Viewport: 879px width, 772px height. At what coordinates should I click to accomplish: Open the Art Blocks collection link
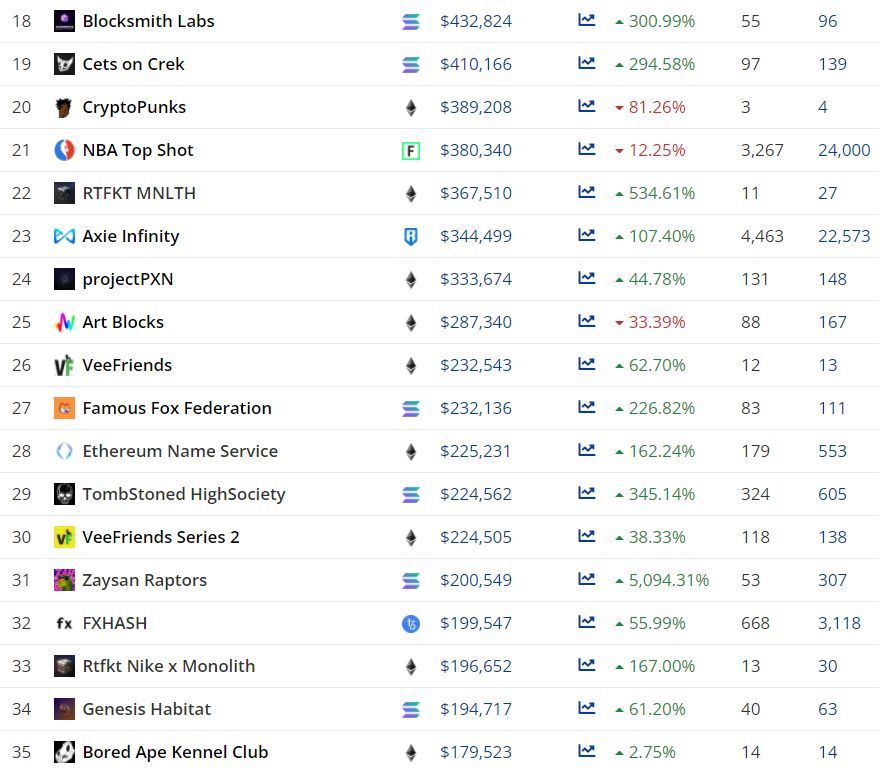click(x=123, y=322)
